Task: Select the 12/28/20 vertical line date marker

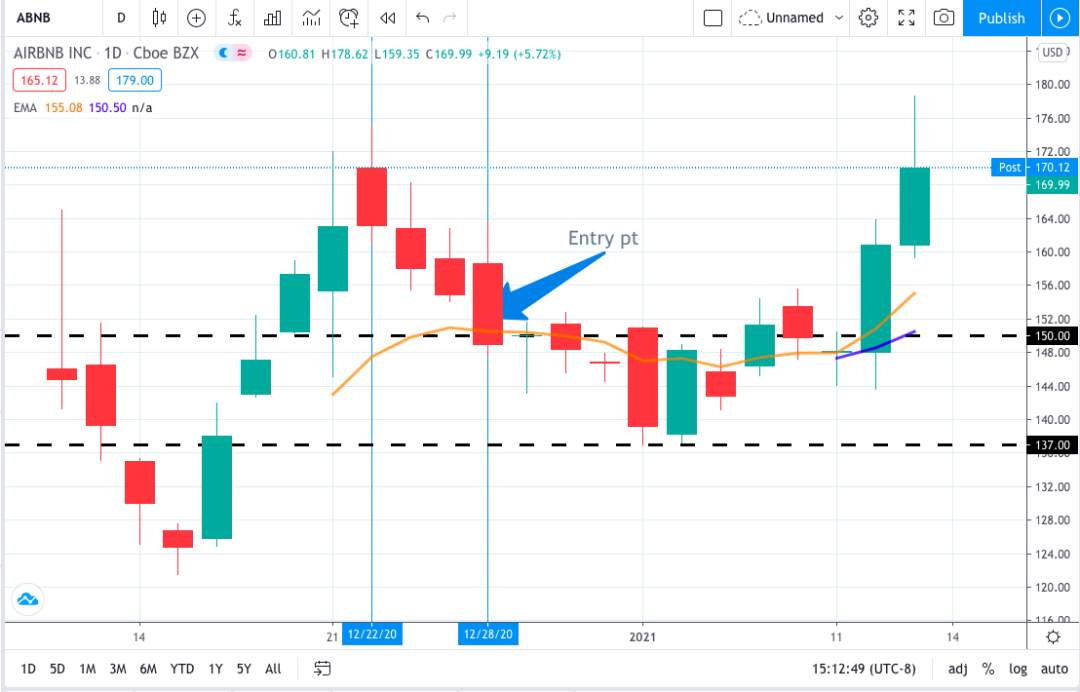Action: coord(488,634)
